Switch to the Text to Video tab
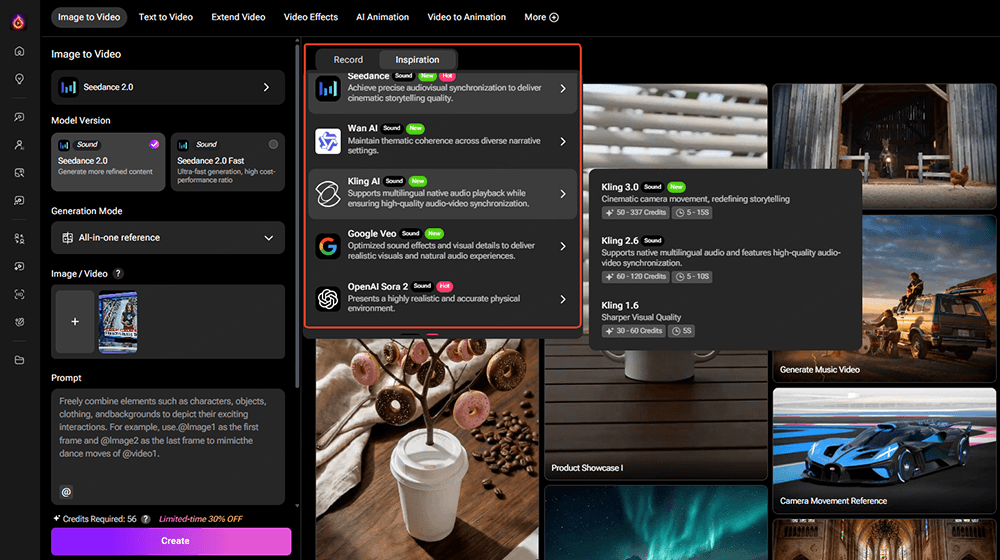This screenshot has width=1000, height=560. click(x=167, y=17)
